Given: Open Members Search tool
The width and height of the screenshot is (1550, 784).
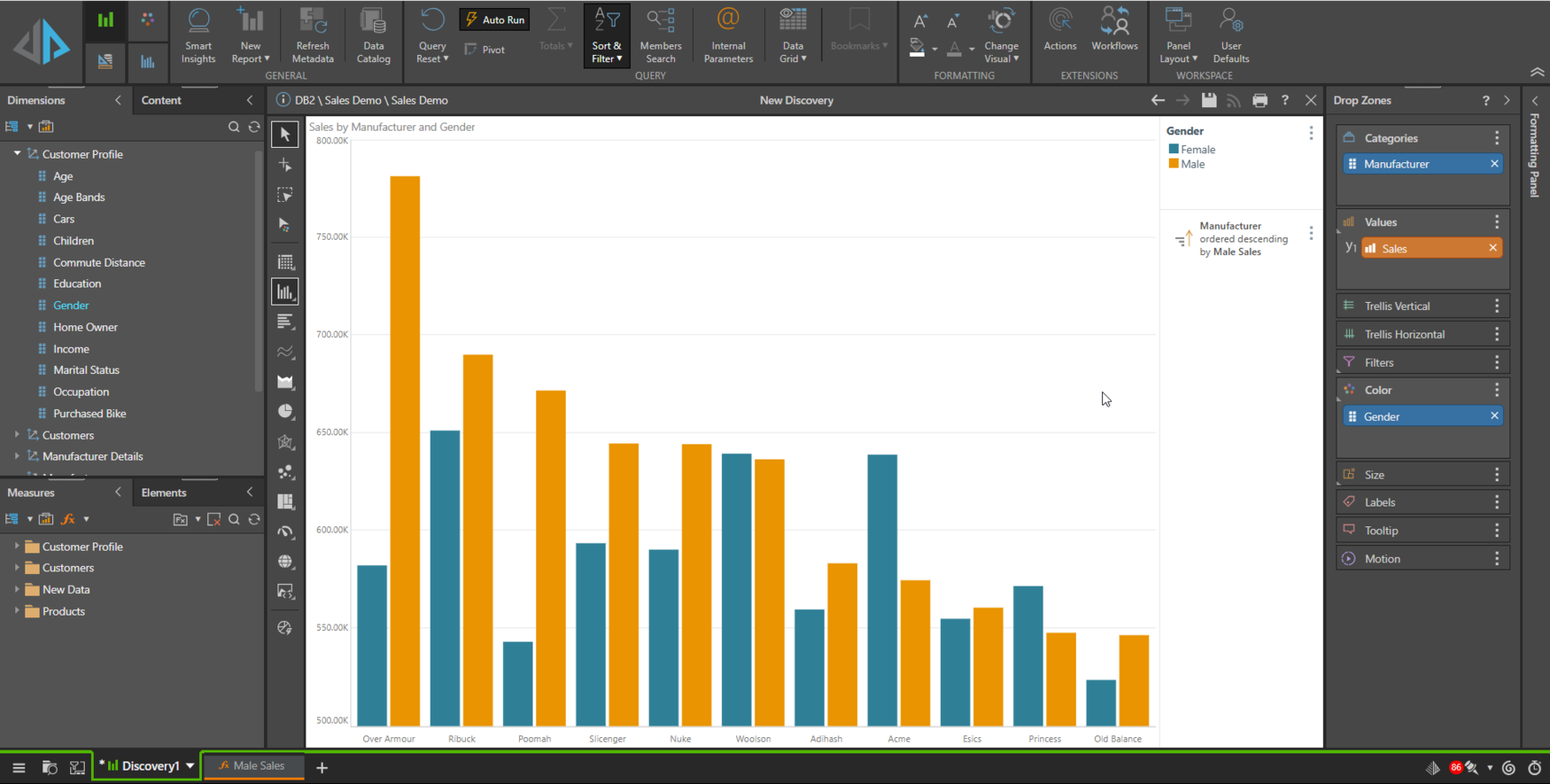Looking at the screenshot, I should point(661,36).
